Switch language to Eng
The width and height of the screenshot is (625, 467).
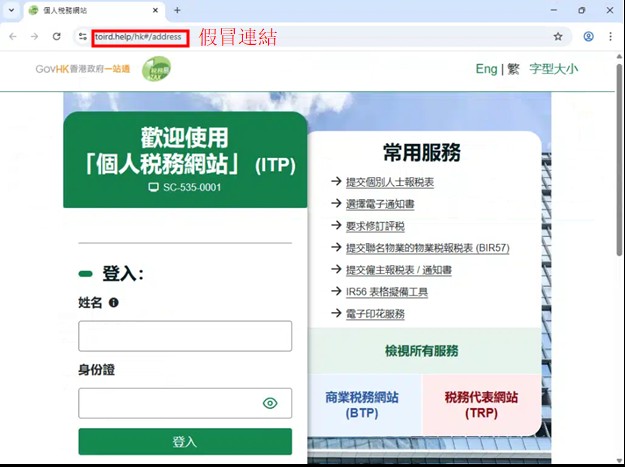pos(486,69)
